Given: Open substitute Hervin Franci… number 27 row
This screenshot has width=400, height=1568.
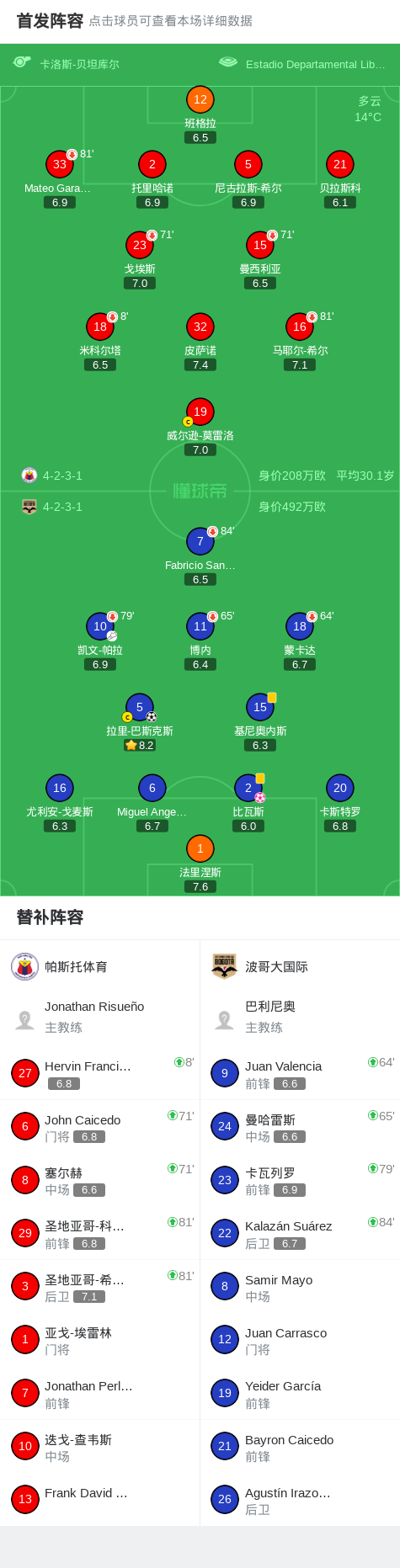Looking at the screenshot, I should [x=100, y=1073].
